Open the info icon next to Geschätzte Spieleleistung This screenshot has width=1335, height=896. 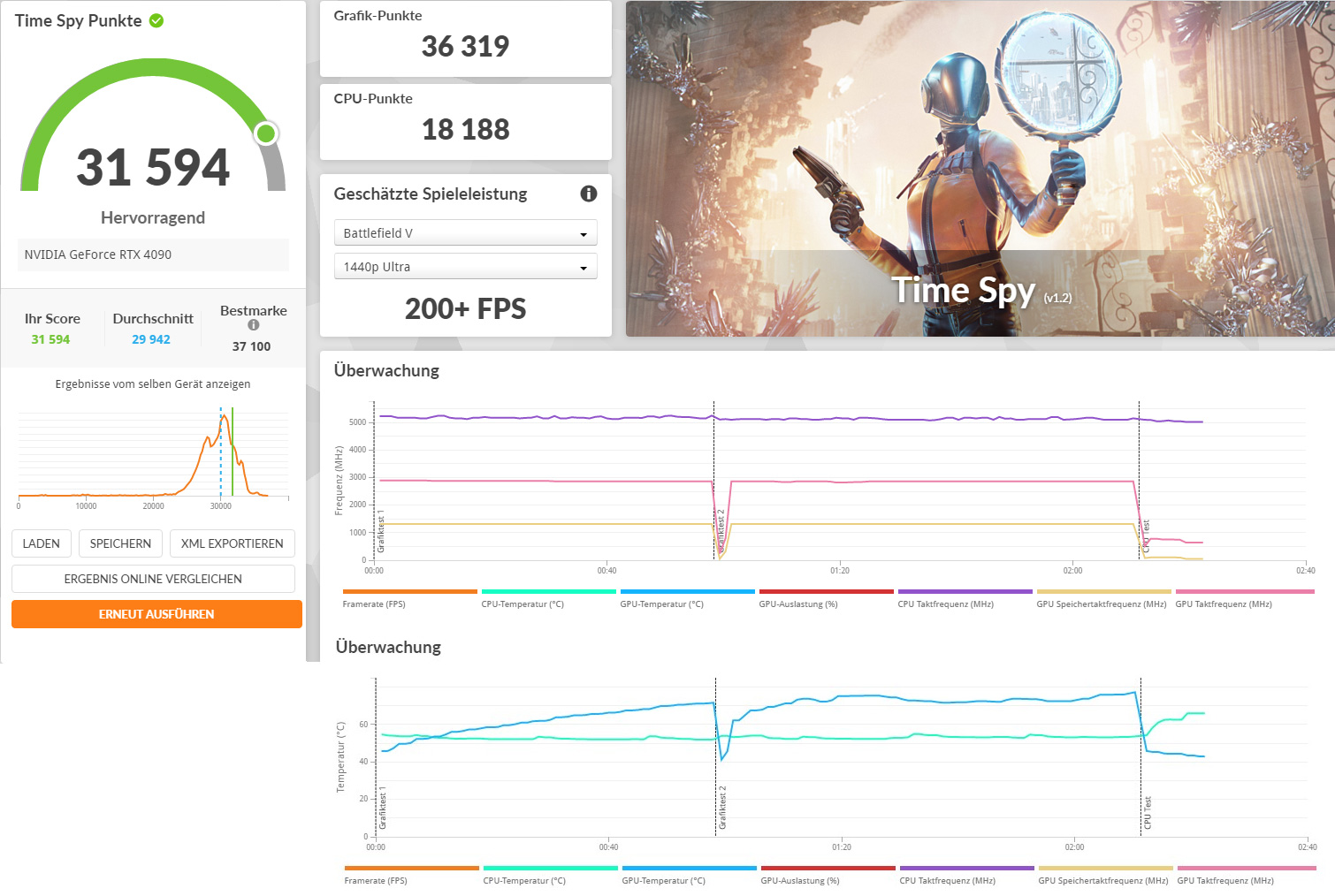click(589, 194)
